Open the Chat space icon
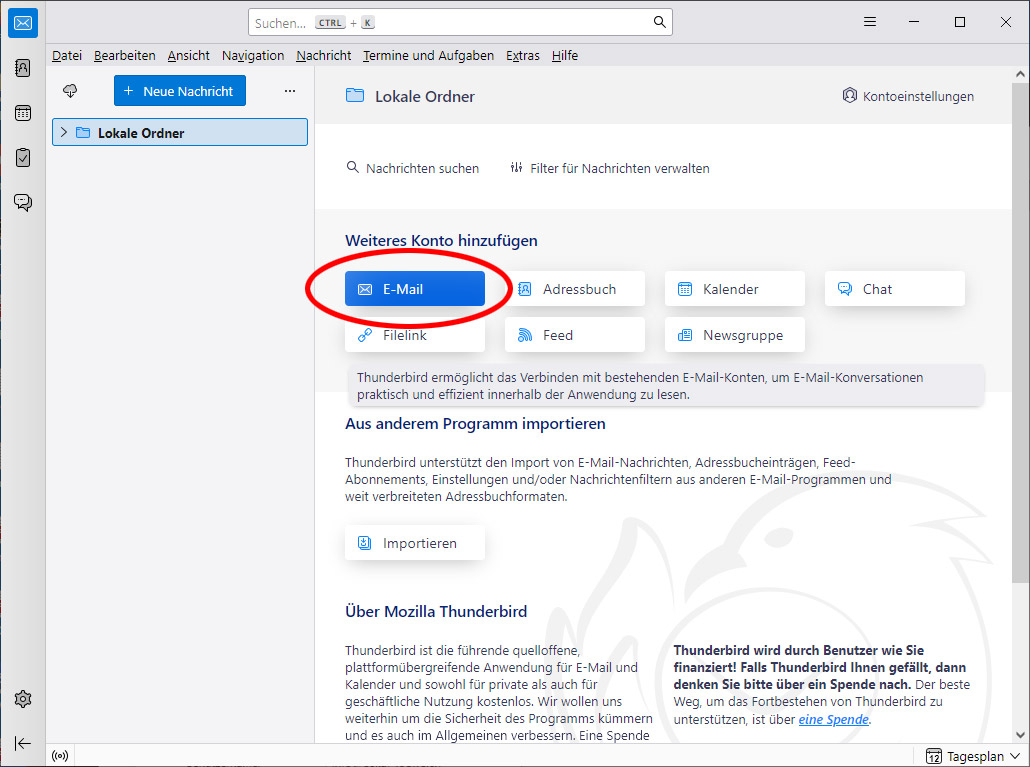 (x=23, y=202)
